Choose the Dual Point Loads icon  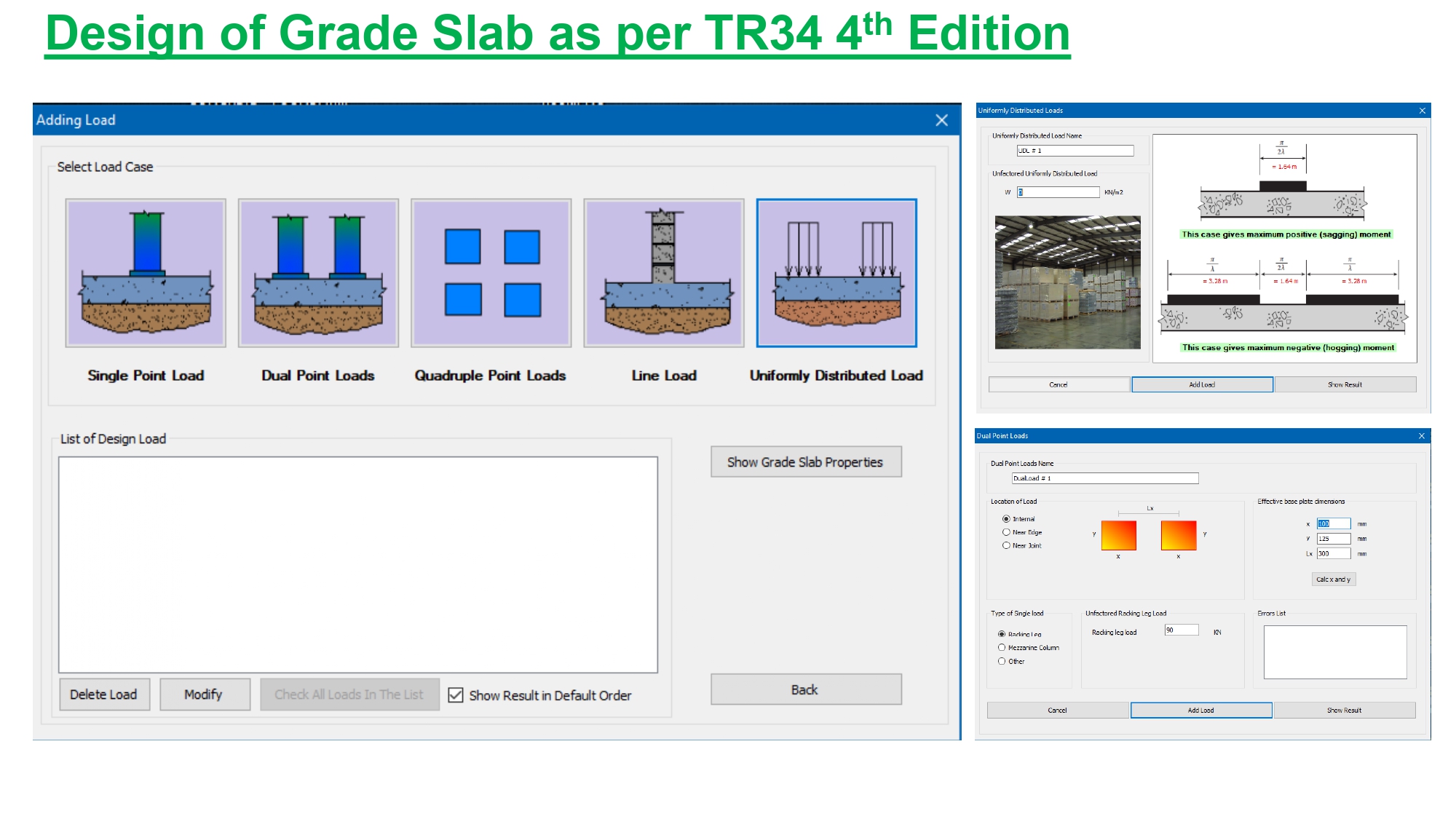318,273
